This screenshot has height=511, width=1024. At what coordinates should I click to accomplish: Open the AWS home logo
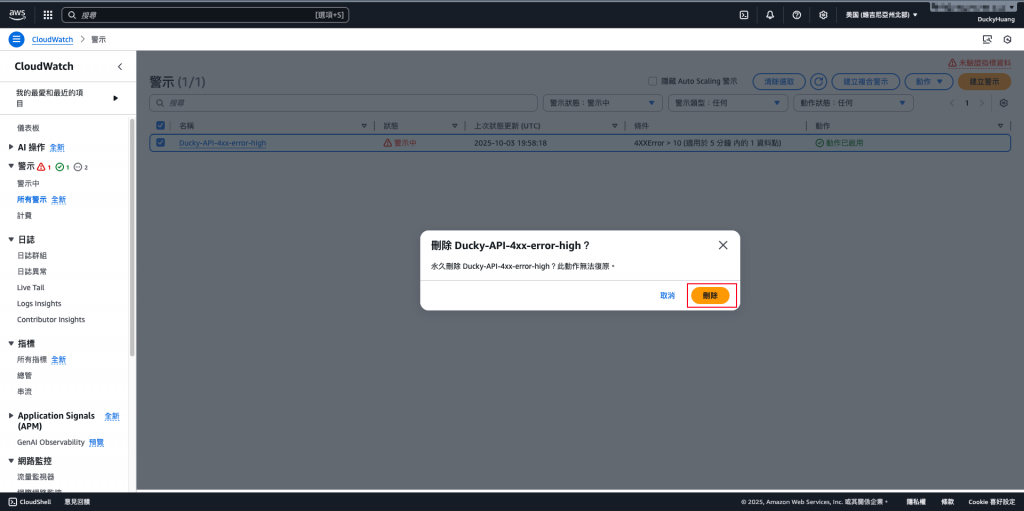tap(17, 14)
